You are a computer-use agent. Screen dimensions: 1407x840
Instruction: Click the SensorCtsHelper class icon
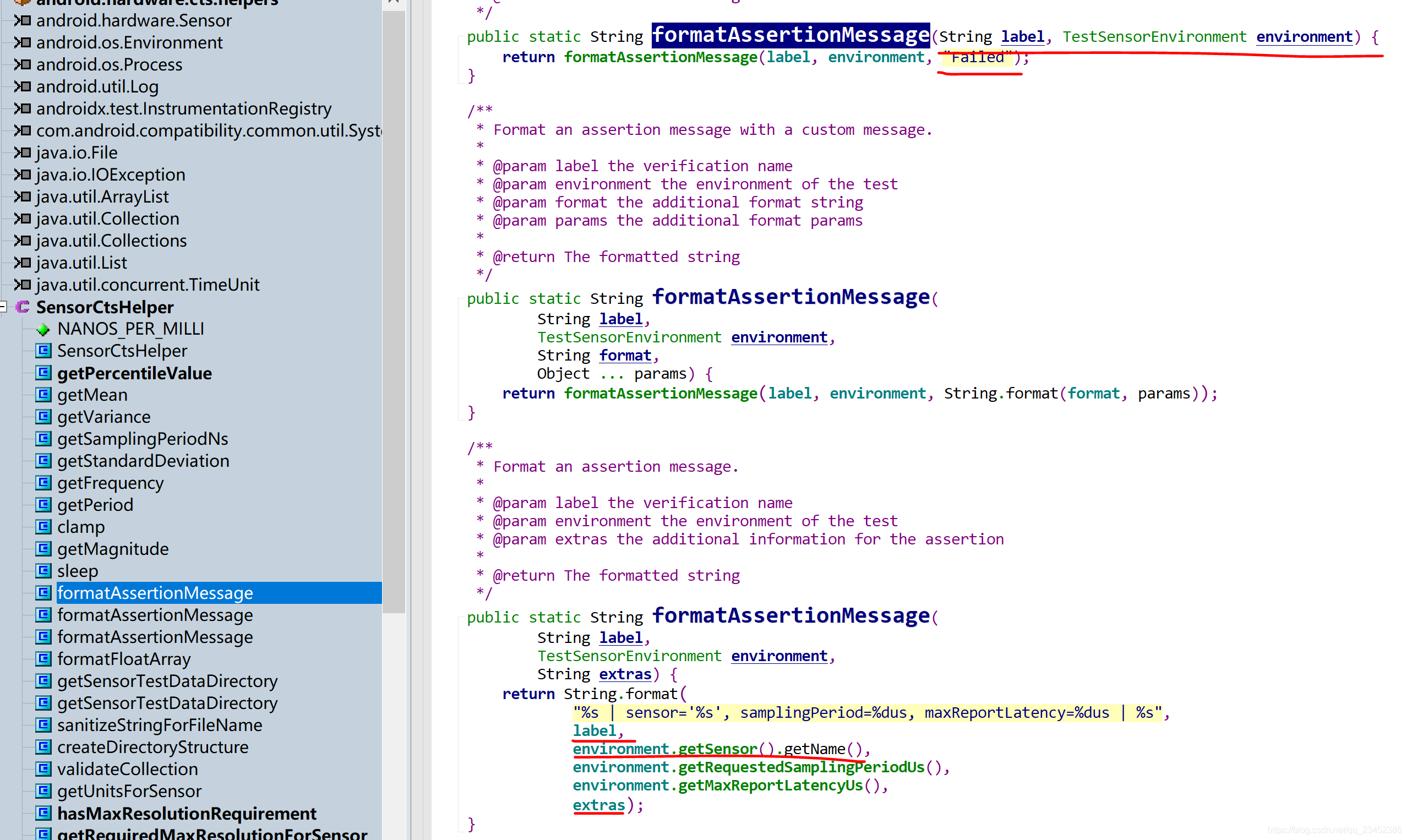23,307
